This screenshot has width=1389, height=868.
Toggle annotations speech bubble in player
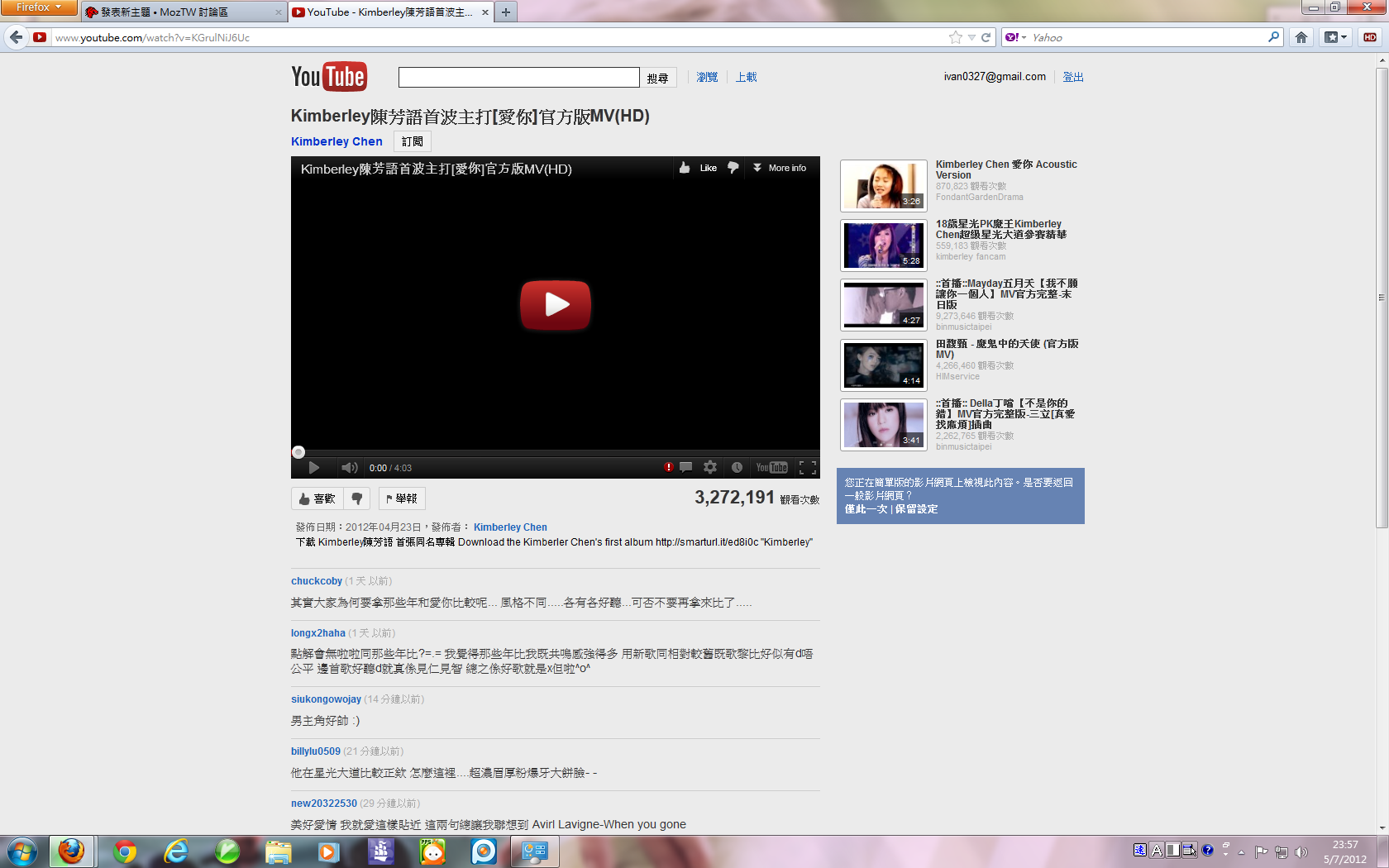point(686,468)
